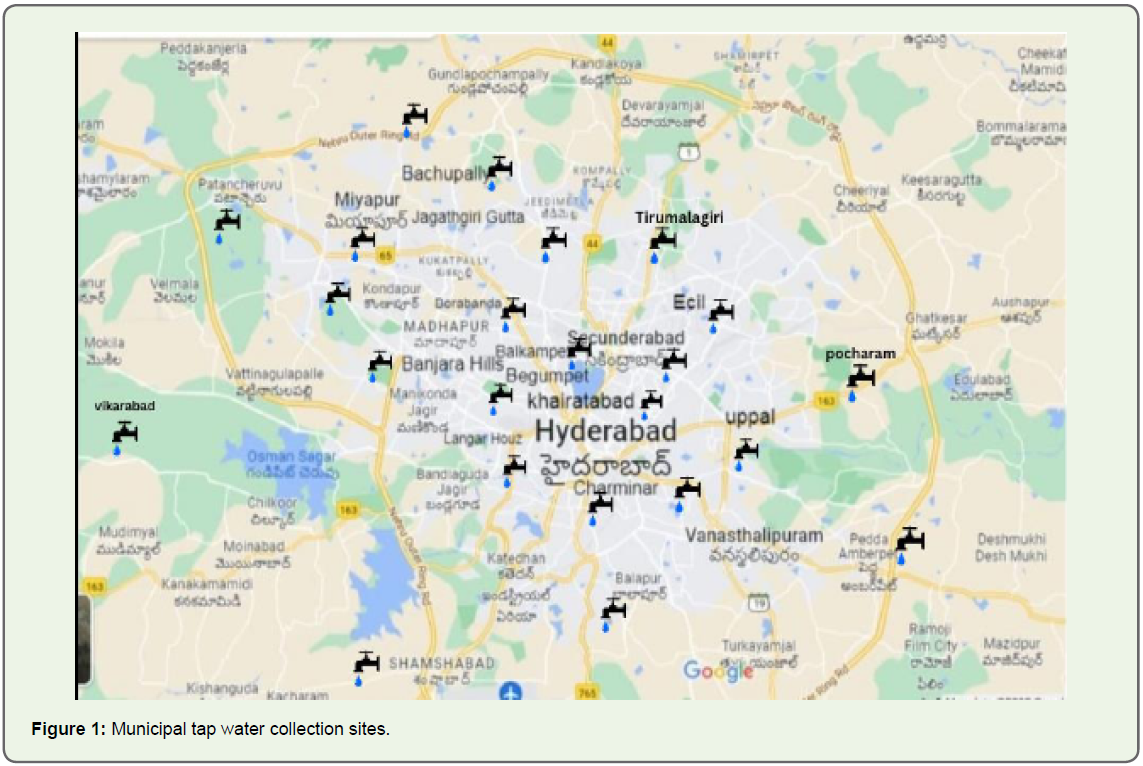Select the tap icon under pocharam label

click(859, 382)
